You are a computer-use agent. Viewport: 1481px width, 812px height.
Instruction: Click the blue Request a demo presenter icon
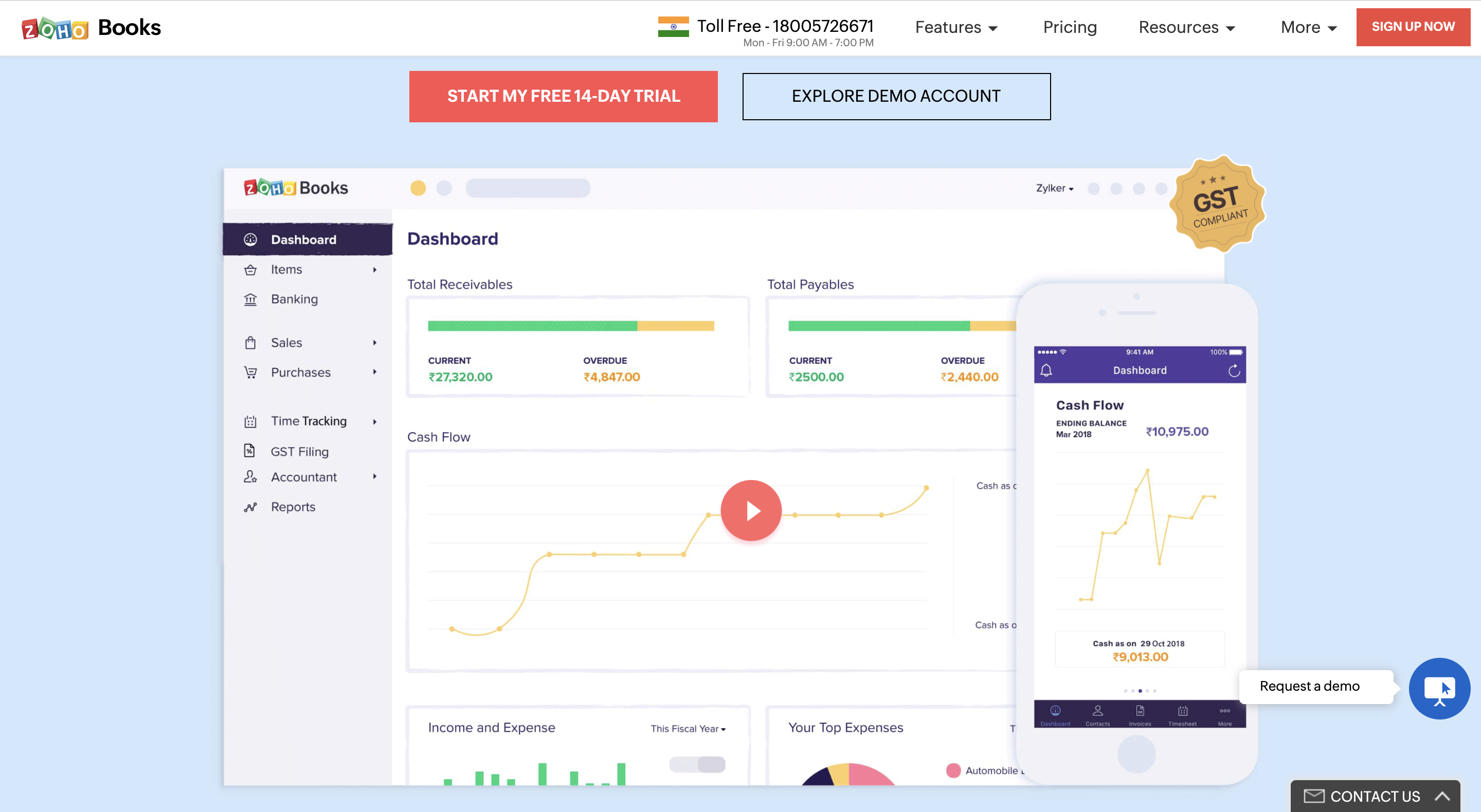point(1439,689)
